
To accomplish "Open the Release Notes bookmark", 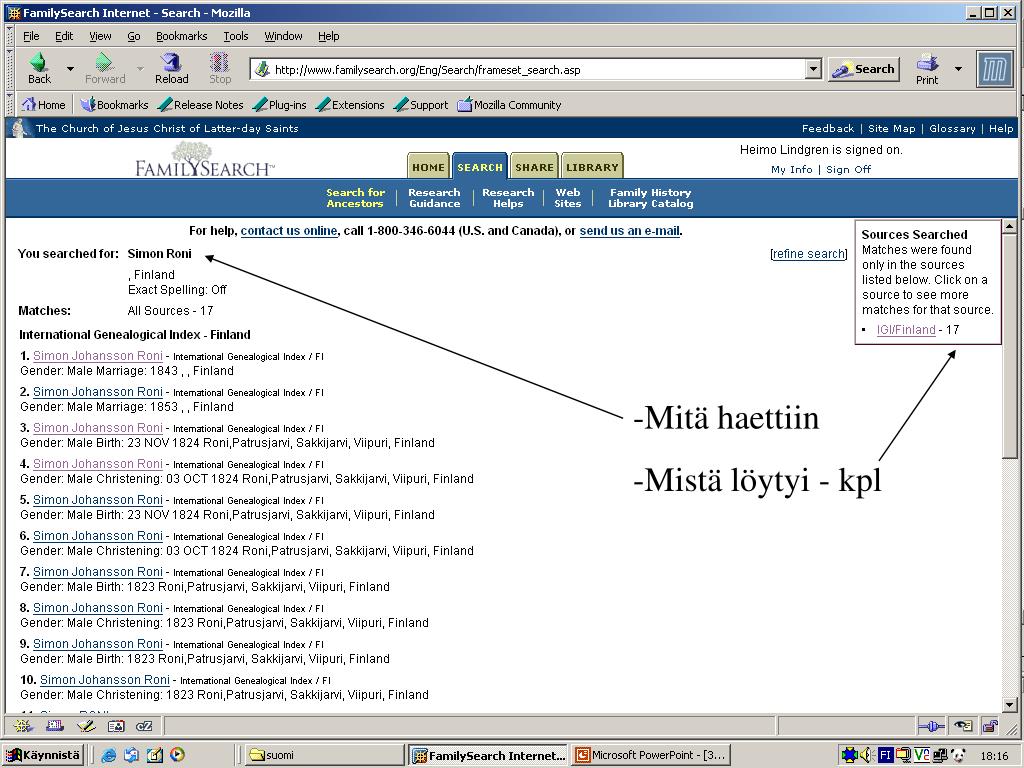I will (200, 104).
